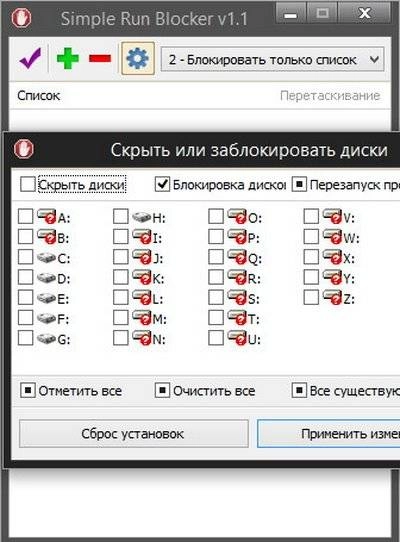Click the H: hard drive icon

coord(142,217)
